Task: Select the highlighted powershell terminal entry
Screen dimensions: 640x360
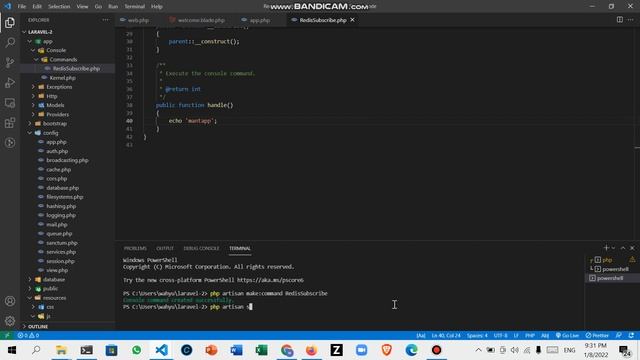Action: click(611, 278)
